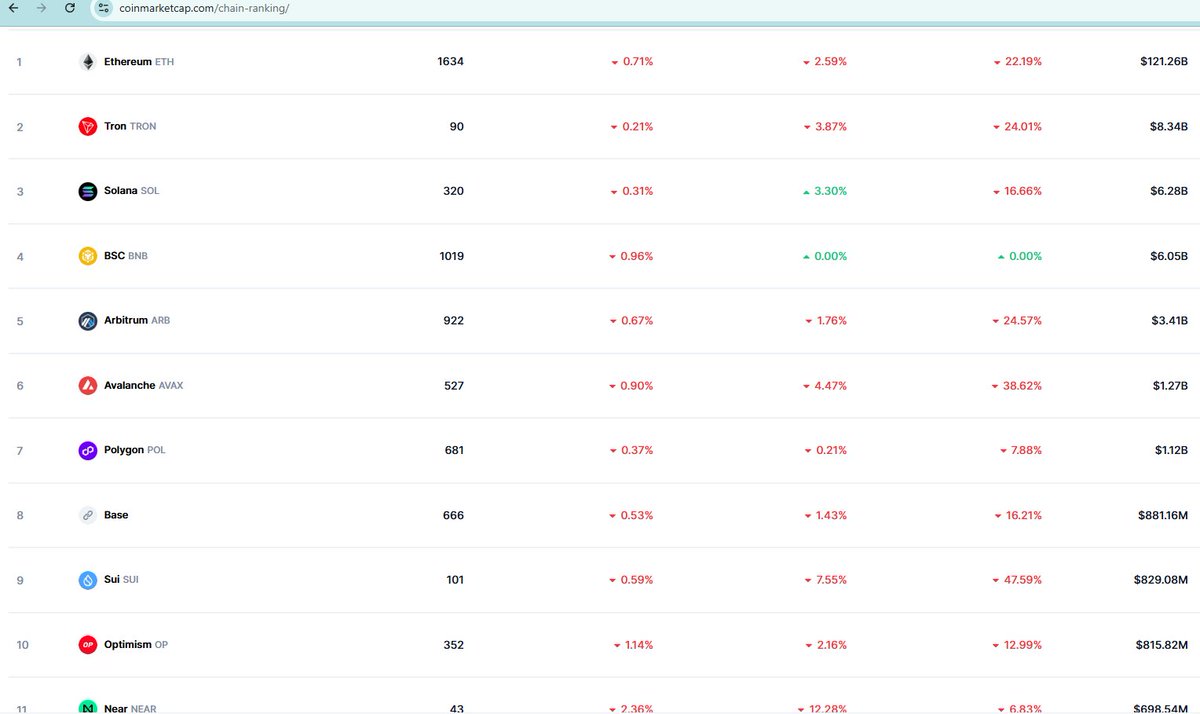Viewport: 1200px width, 714px height.
Task: Click the Solana logo icon
Action: point(88,191)
